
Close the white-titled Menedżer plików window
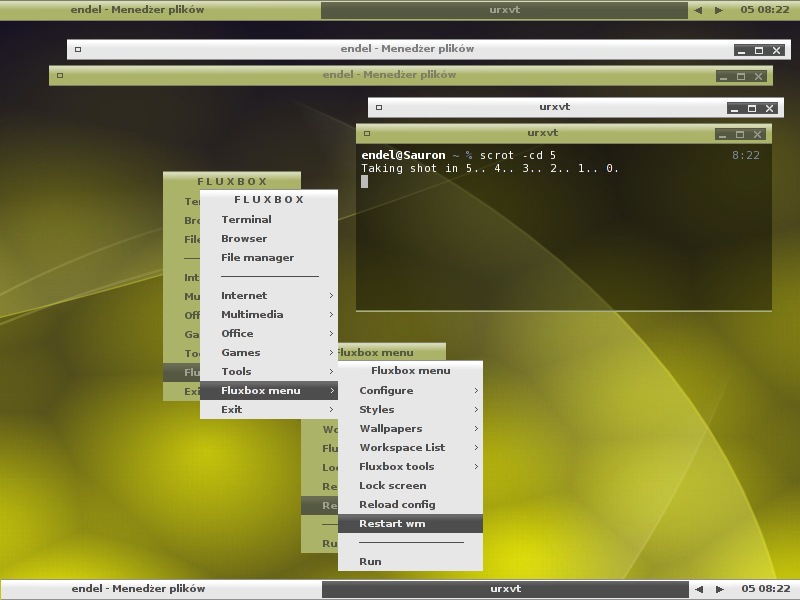point(777,50)
